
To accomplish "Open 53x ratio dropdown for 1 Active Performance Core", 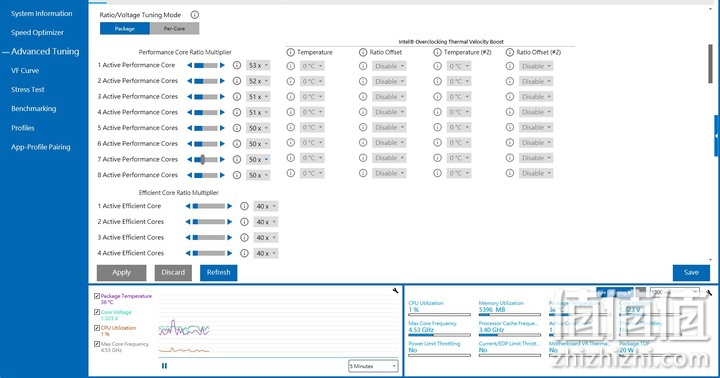I will (258, 66).
